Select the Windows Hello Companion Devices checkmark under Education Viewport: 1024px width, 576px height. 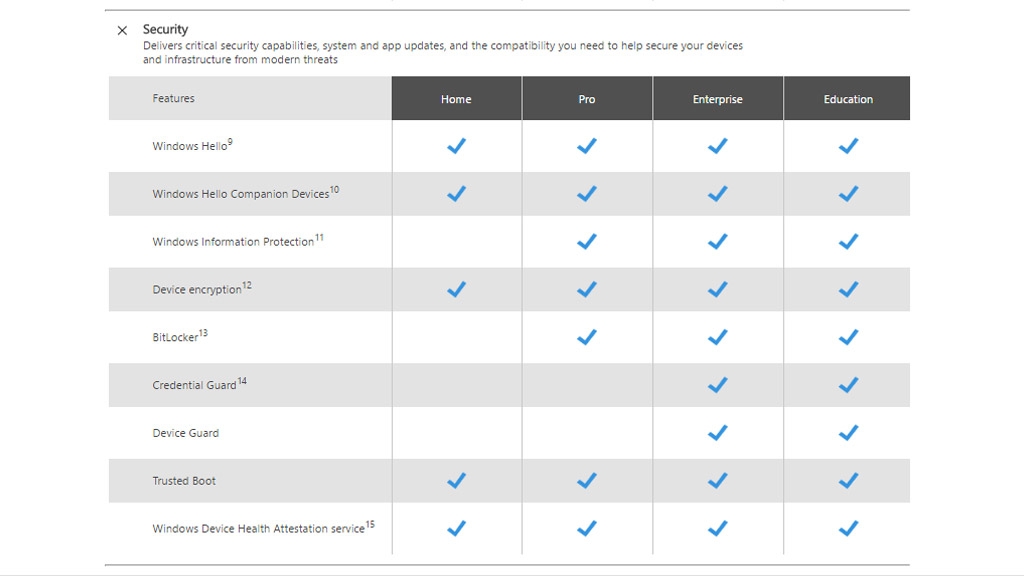point(847,193)
